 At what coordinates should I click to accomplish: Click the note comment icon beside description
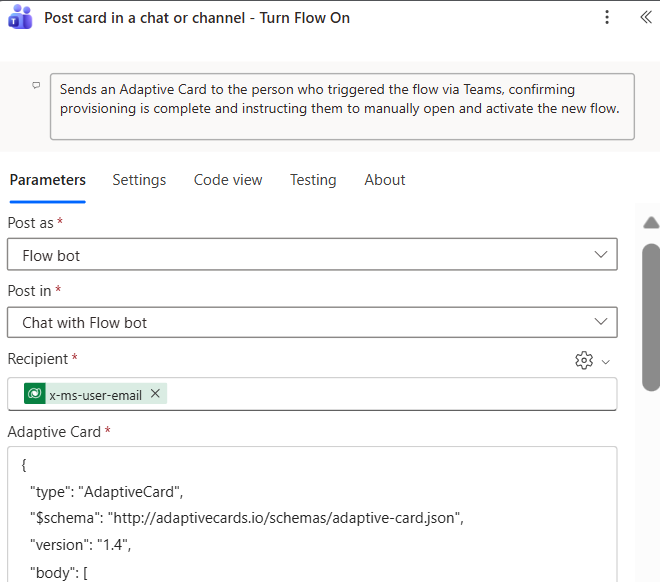click(x=37, y=86)
